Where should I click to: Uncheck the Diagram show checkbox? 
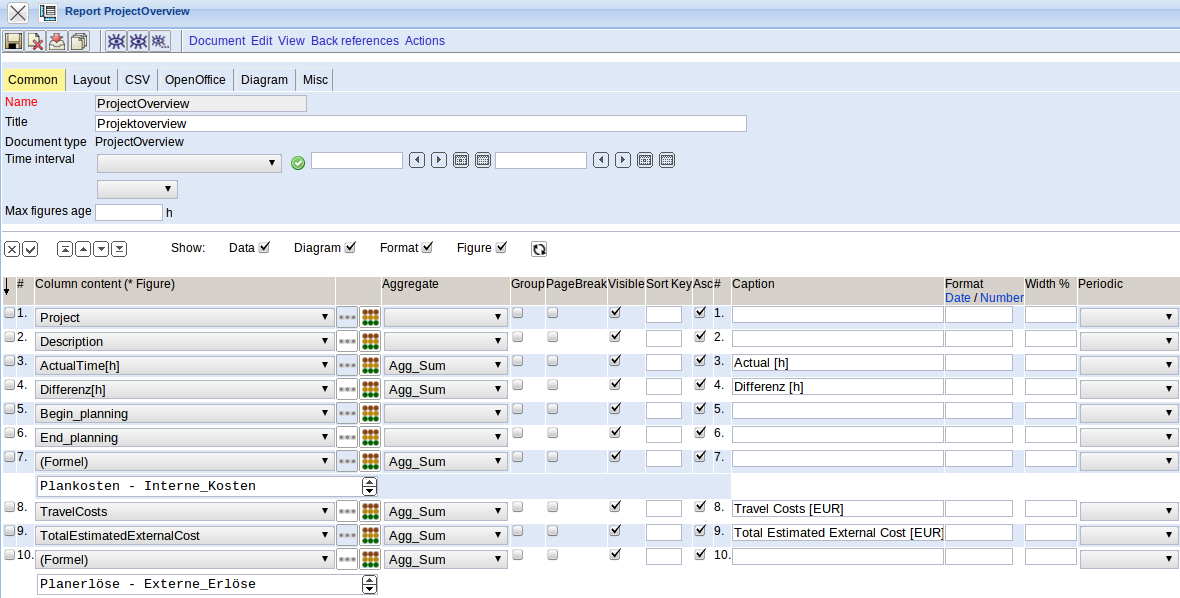point(350,248)
